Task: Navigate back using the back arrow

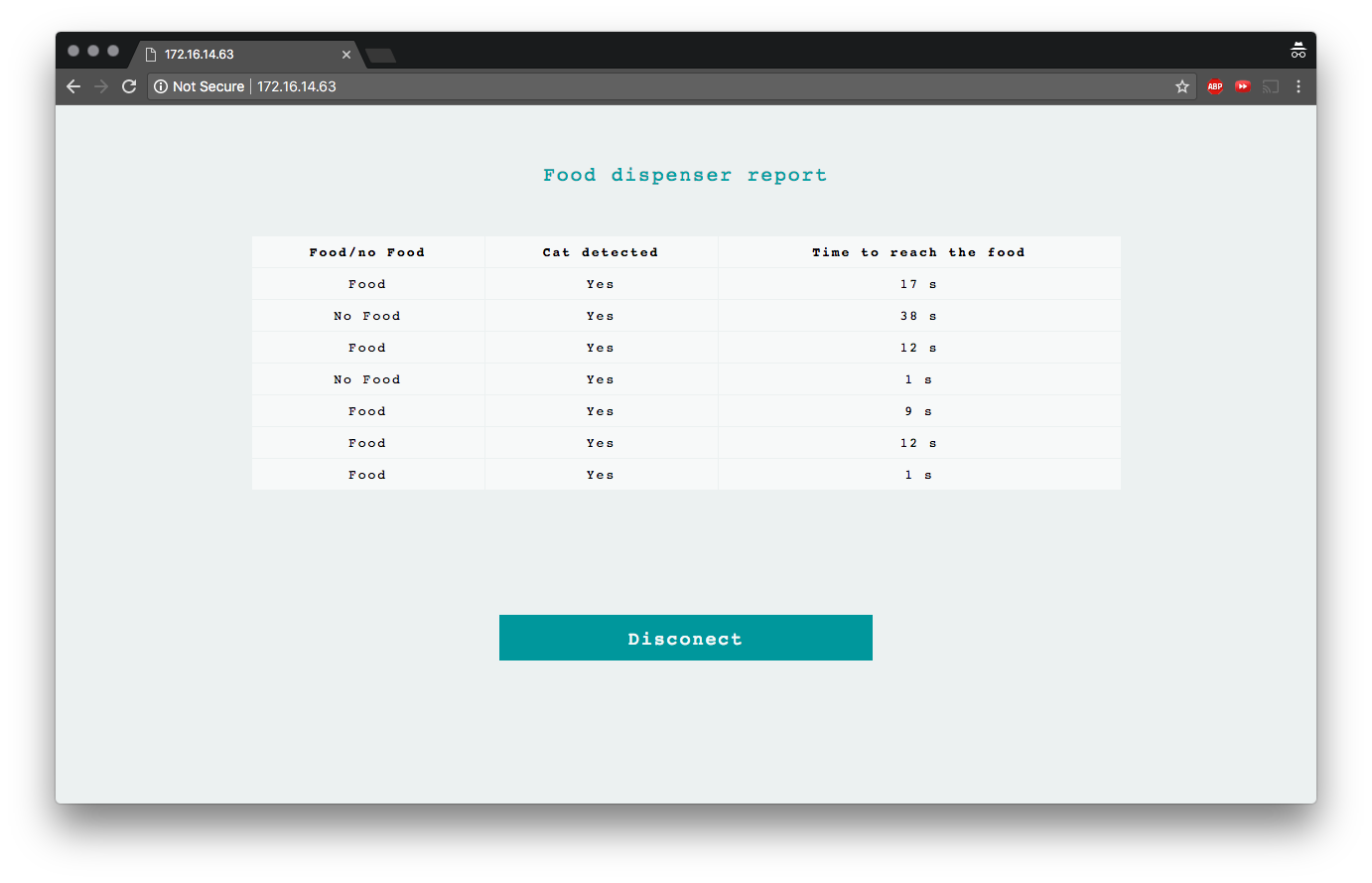Action: [x=73, y=86]
